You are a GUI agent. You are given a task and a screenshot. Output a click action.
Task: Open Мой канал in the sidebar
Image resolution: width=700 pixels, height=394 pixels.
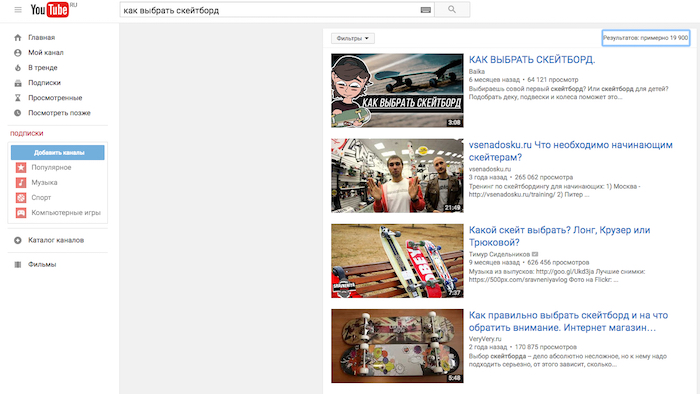(46, 53)
